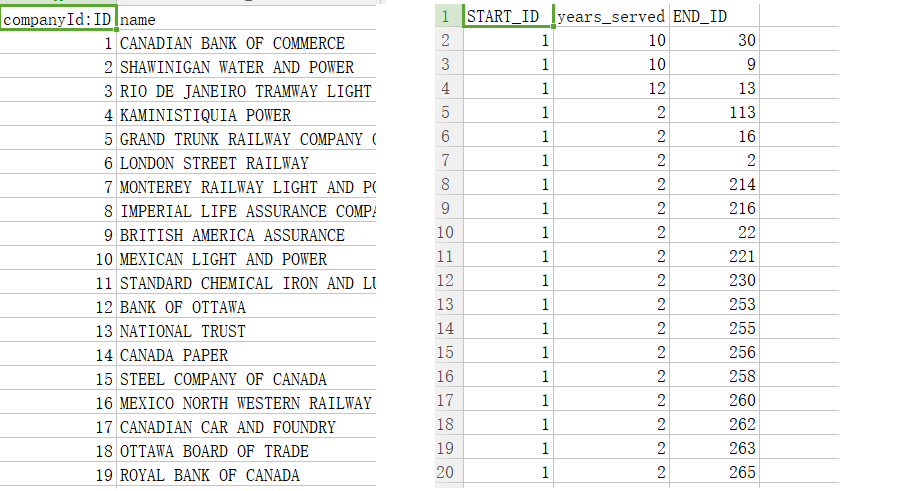Select row header 1 in right sheet
This screenshot has width=901, height=491.
coord(449,16)
